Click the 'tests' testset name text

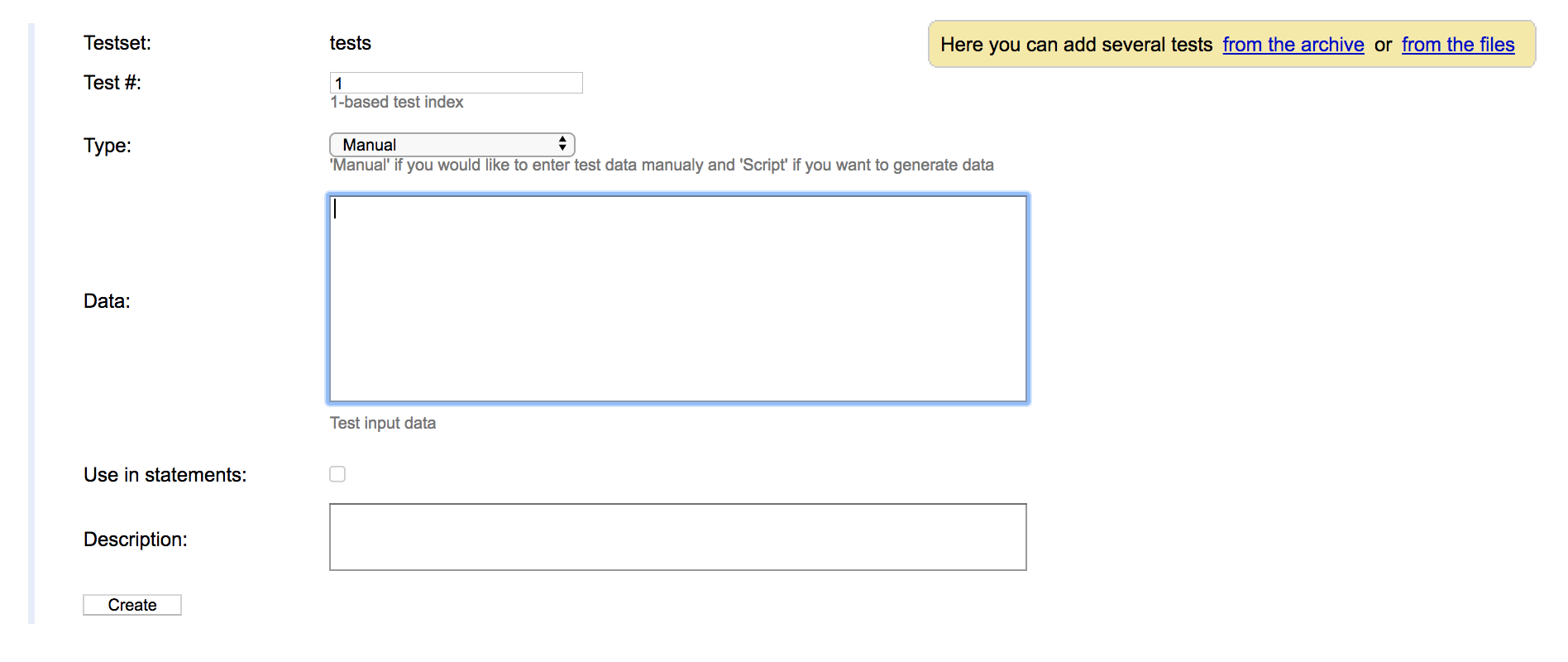[351, 43]
